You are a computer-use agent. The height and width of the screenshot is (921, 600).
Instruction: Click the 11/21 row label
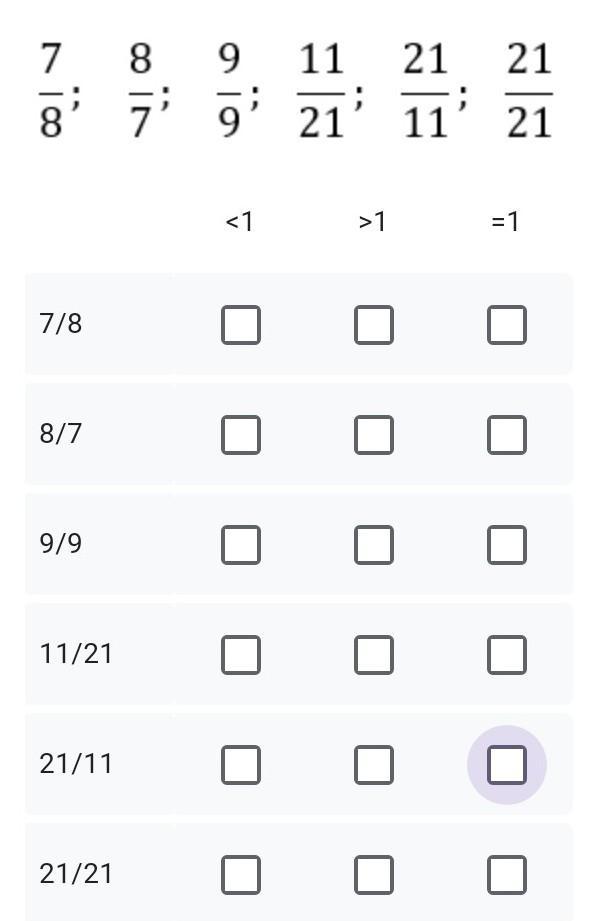tap(76, 654)
